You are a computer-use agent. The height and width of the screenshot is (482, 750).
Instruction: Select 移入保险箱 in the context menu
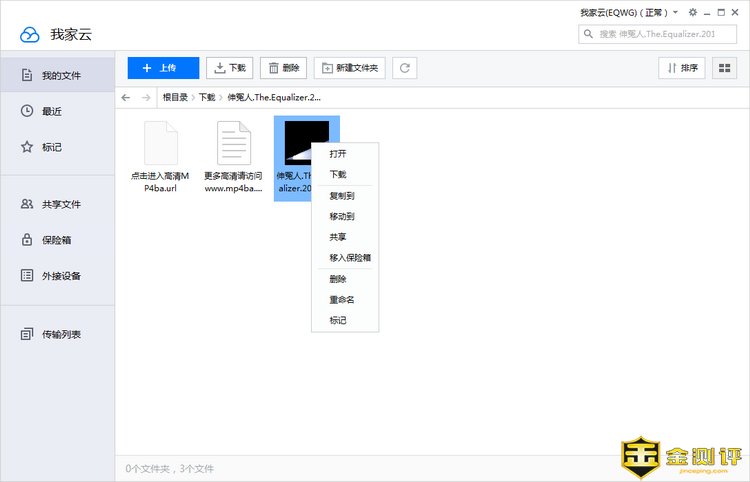(x=350, y=257)
